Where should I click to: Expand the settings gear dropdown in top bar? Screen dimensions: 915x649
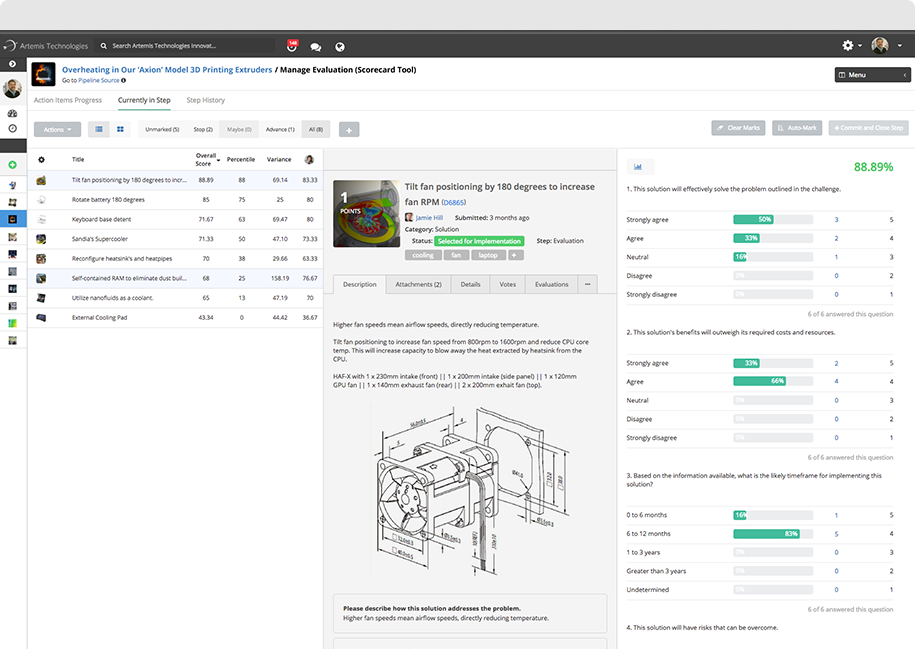pyautogui.click(x=851, y=46)
